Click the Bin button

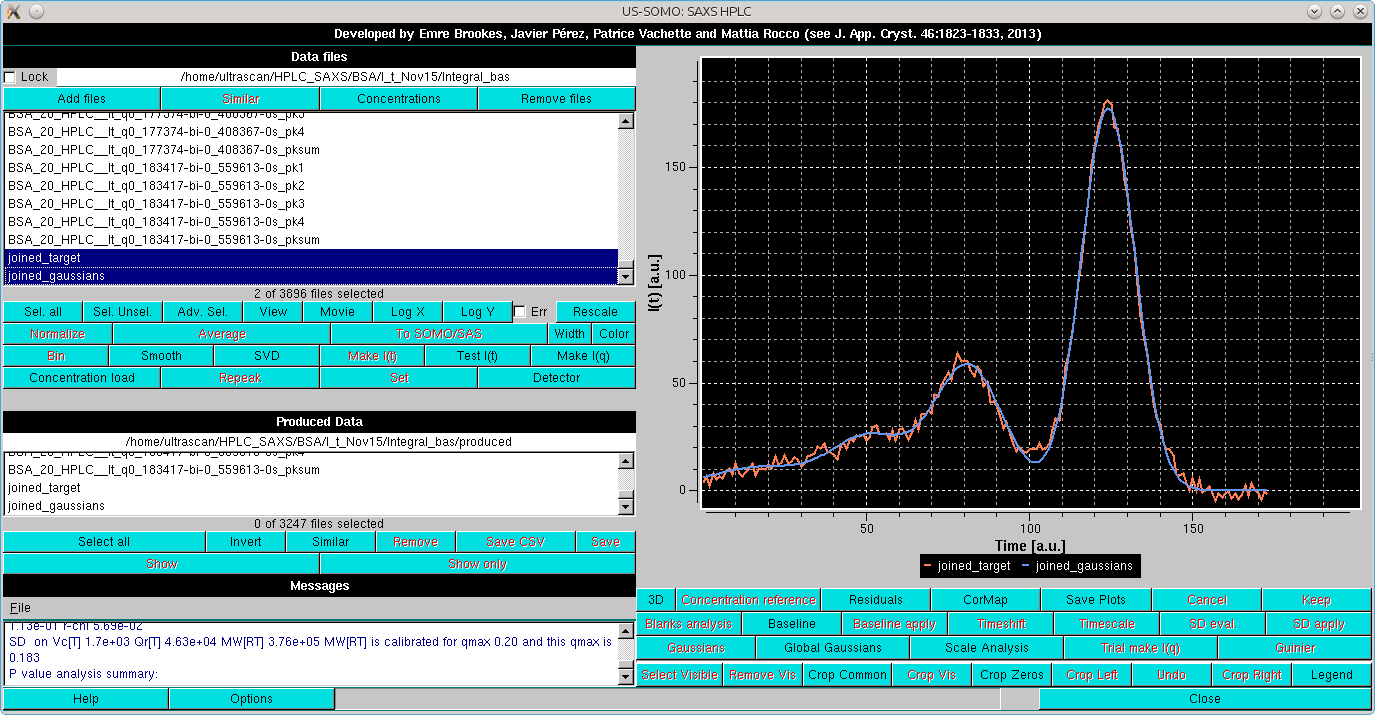(x=56, y=356)
